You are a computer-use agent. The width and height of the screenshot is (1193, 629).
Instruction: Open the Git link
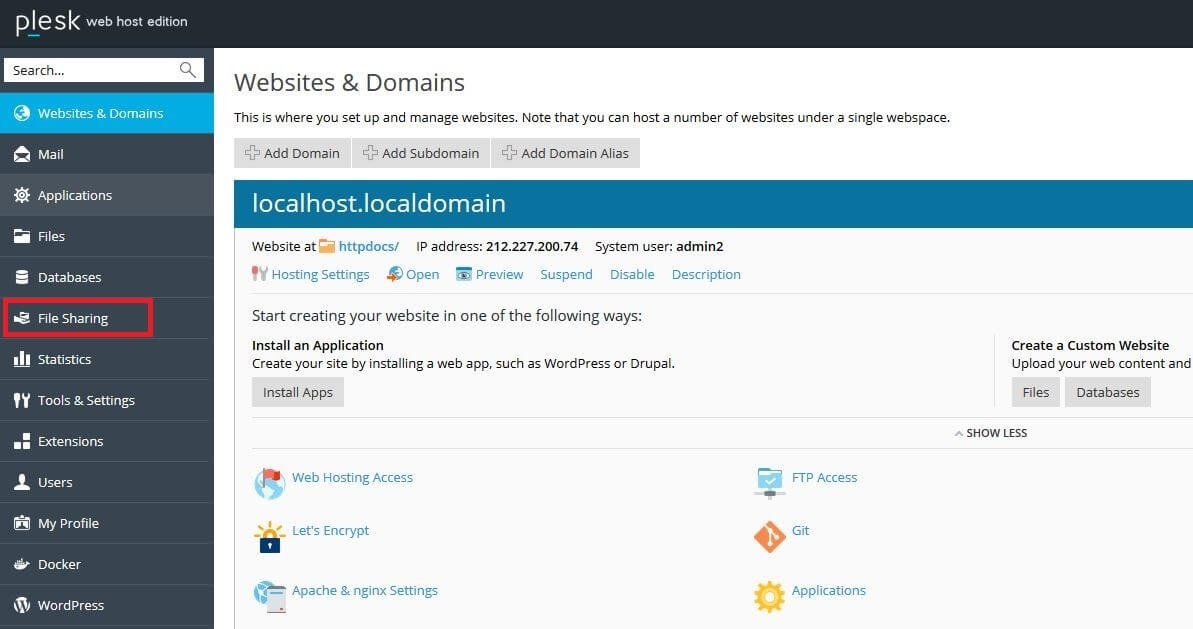click(x=800, y=531)
